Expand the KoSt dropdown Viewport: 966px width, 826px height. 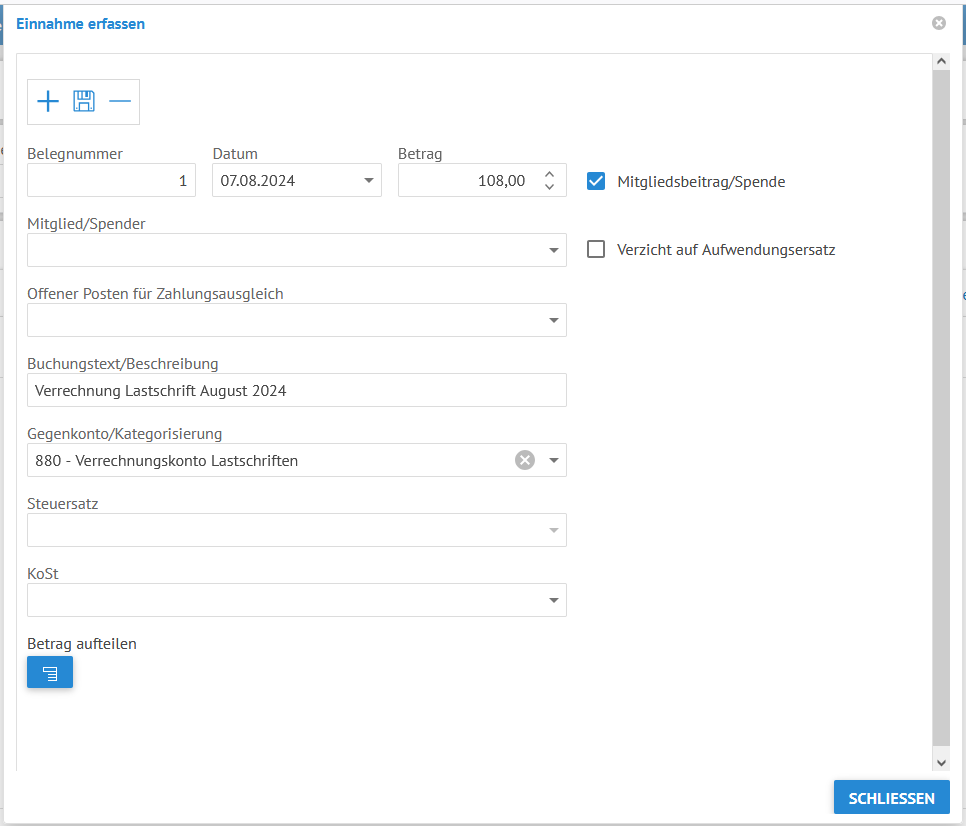click(x=554, y=600)
